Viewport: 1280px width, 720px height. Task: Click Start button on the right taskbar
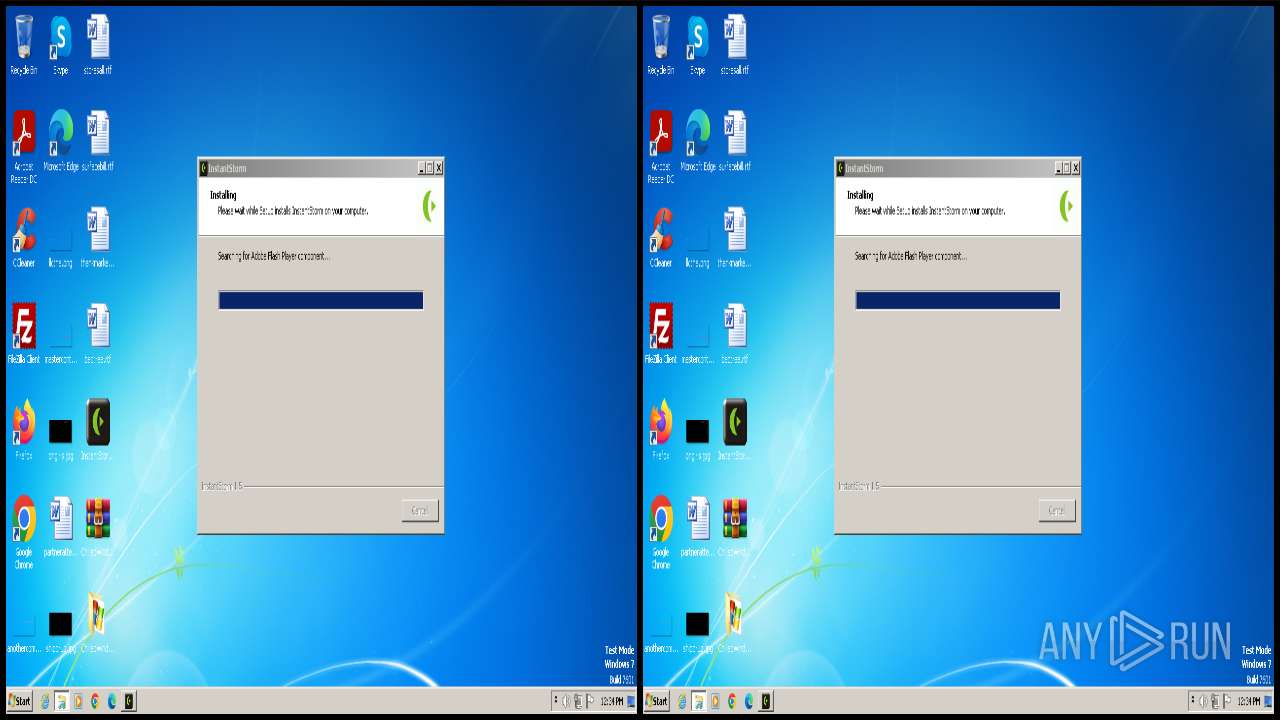657,701
